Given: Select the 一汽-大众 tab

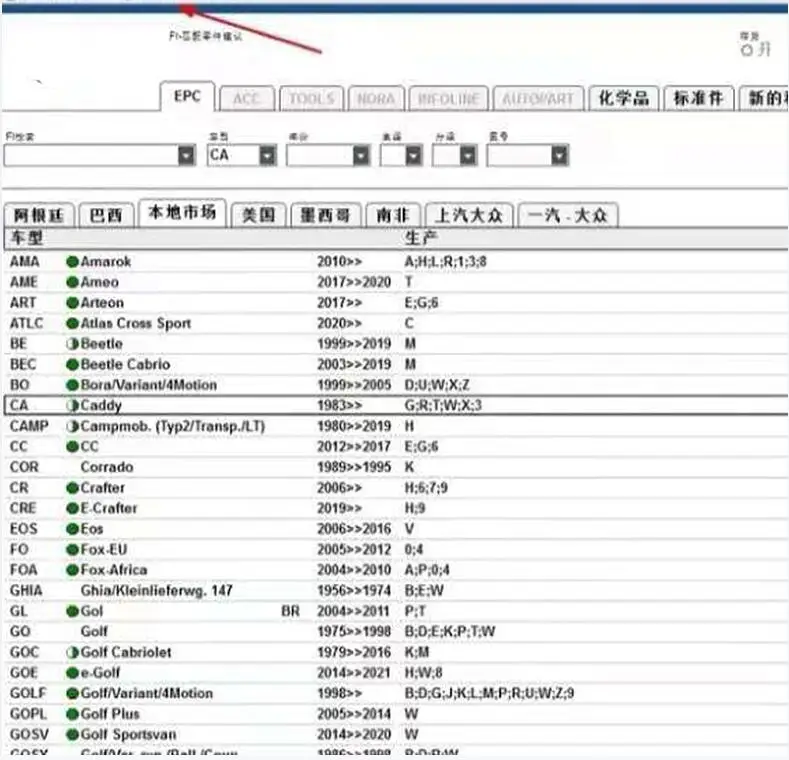Looking at the screenshot, I should pos(568,215).
